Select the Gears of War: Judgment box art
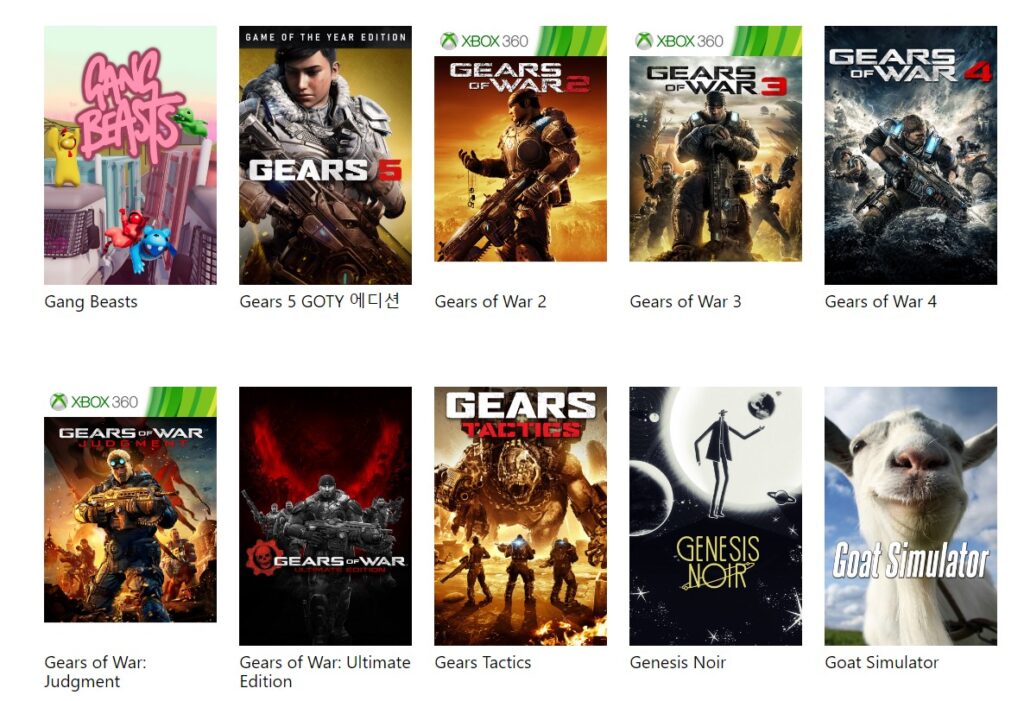Screen dimensions: 1024x701 (130, 504)
